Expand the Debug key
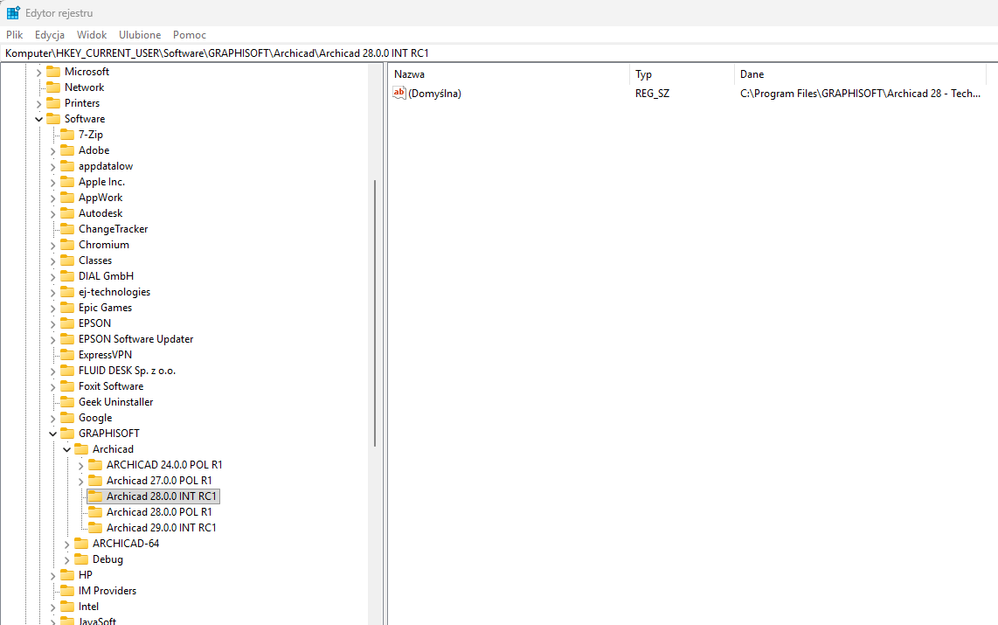This screenshot has height=625, width=998. (67, 560)
